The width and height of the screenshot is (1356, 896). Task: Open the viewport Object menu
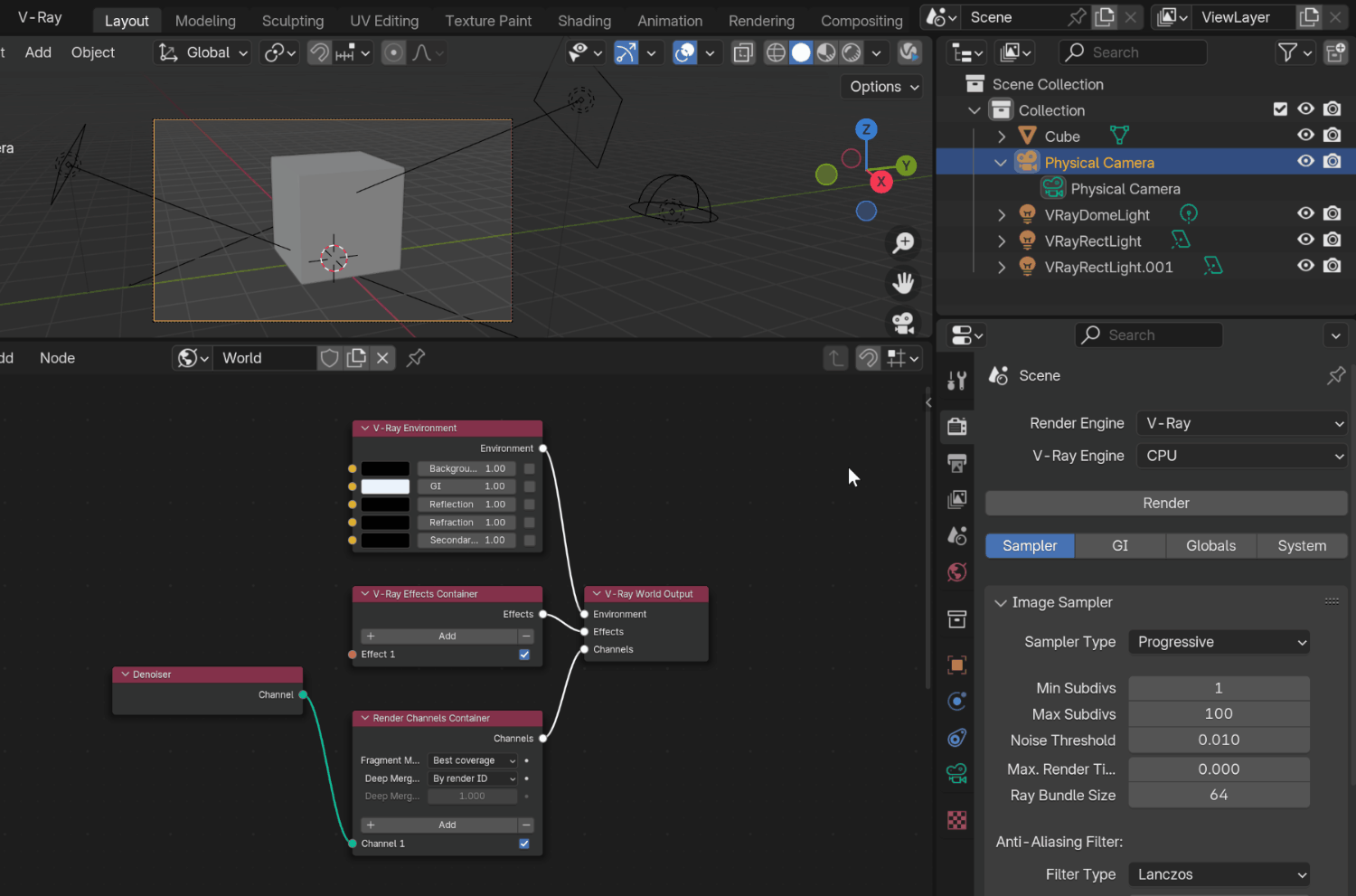pyautogui.click(x=93, y=52)
